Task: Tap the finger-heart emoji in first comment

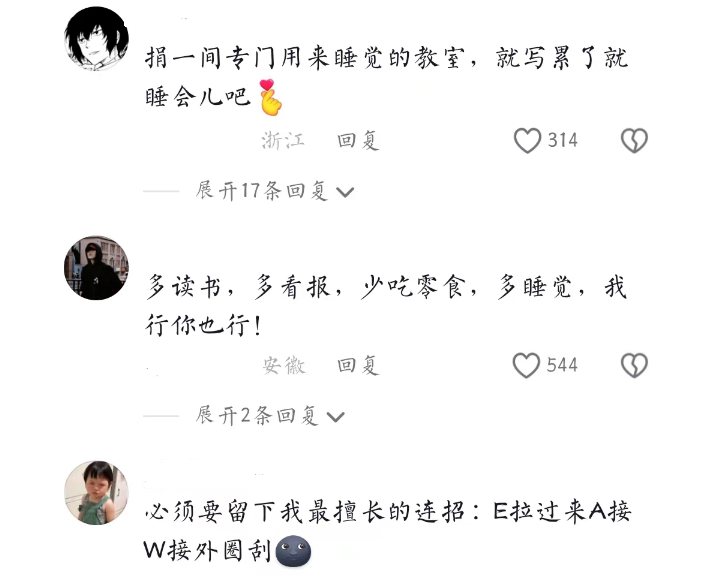Action: coord(270,97)
